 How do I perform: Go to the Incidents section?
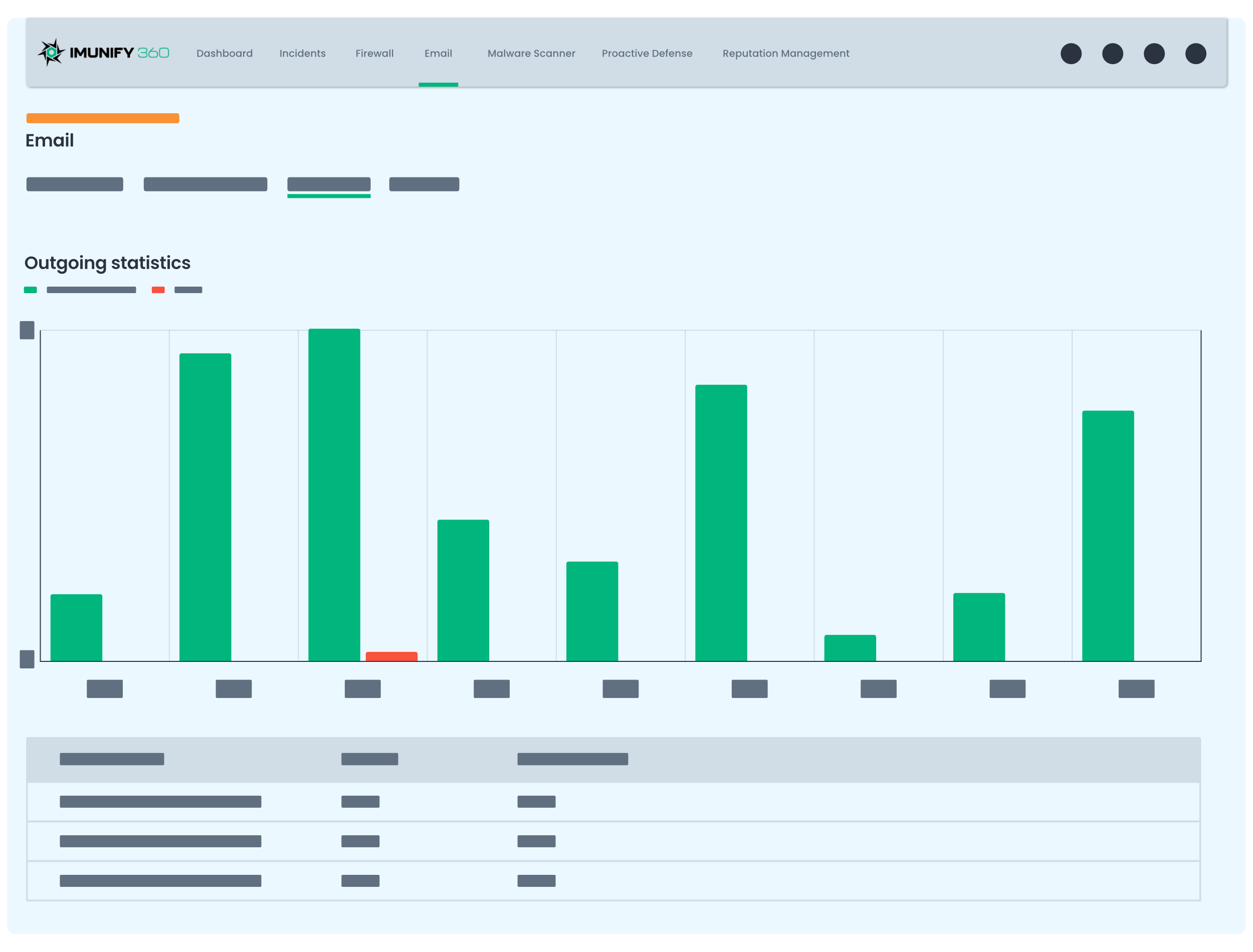click(x=302, y=53)
